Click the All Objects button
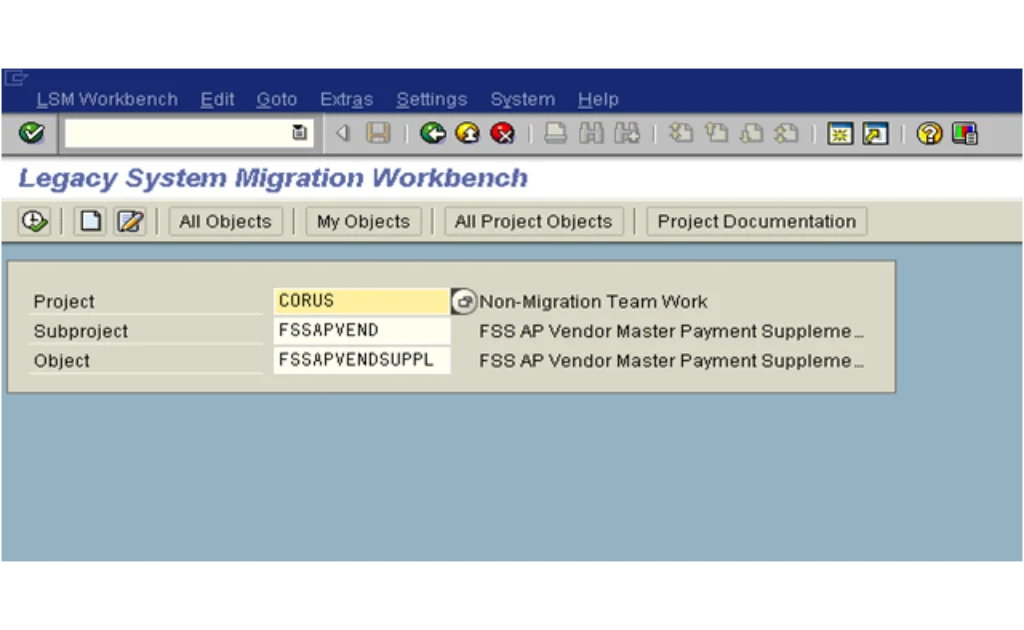 point(225,221)
